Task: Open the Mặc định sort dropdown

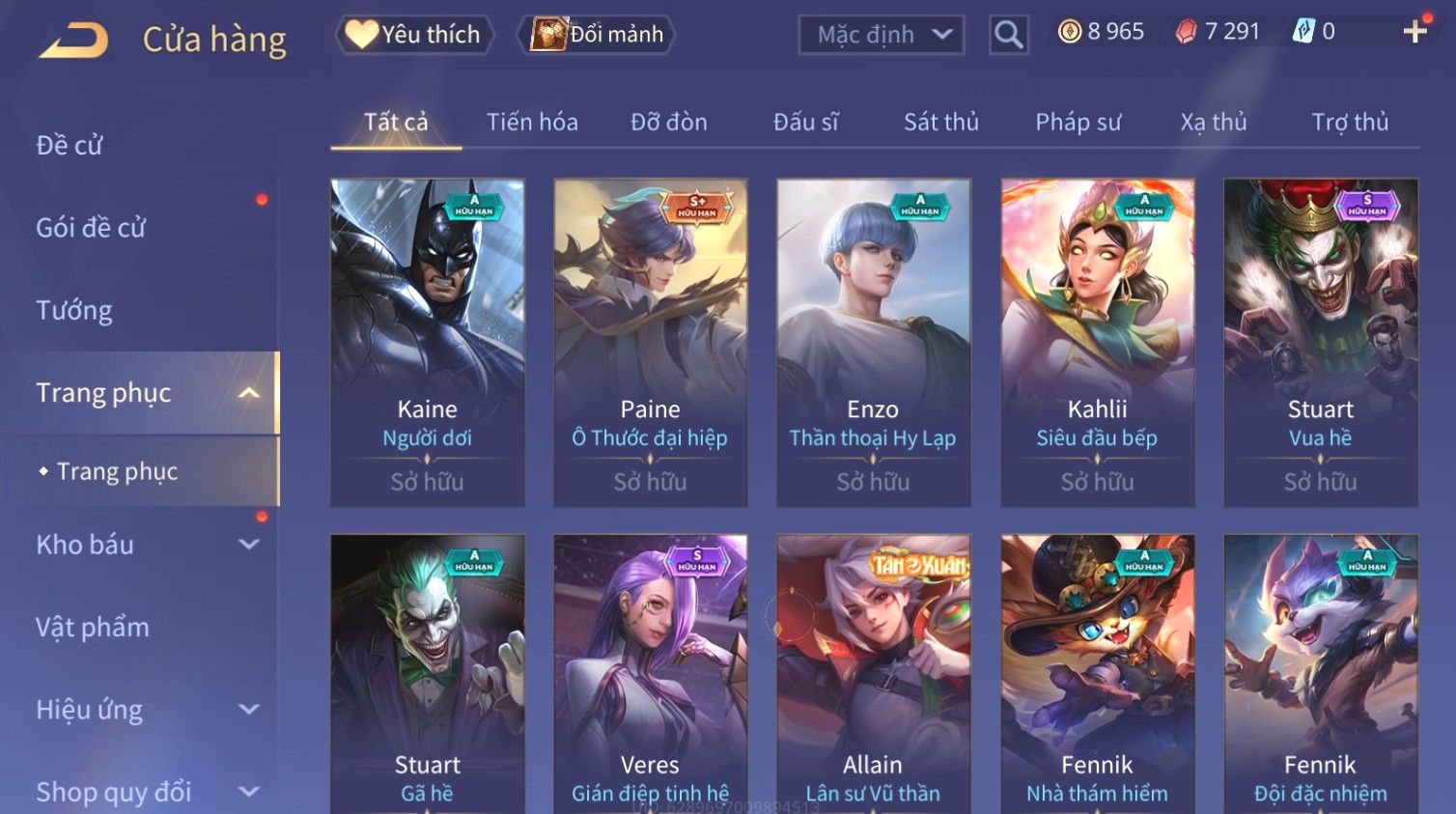Action: point(881,35)
